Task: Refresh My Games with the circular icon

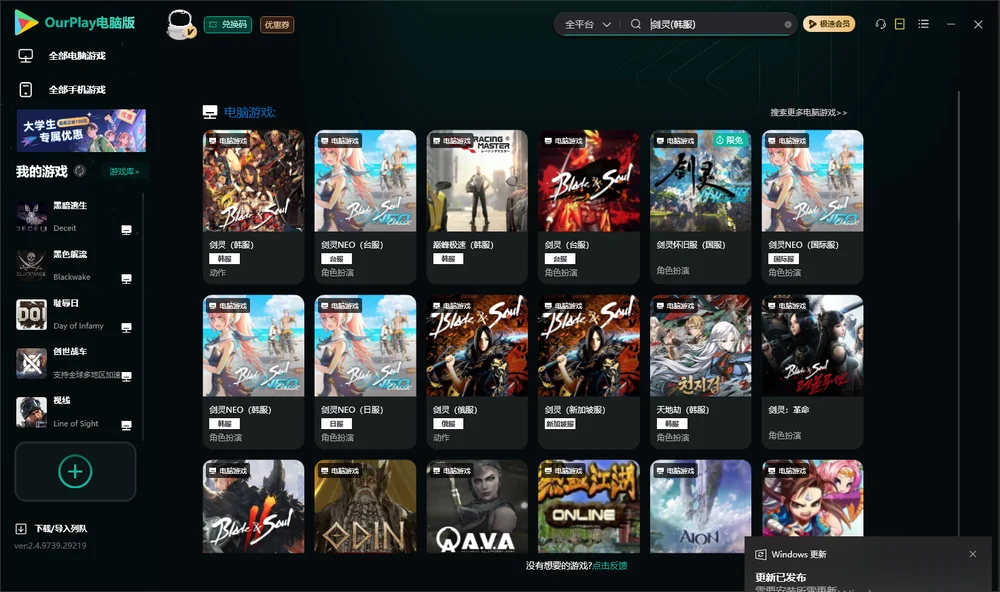Action: (80, 171)
